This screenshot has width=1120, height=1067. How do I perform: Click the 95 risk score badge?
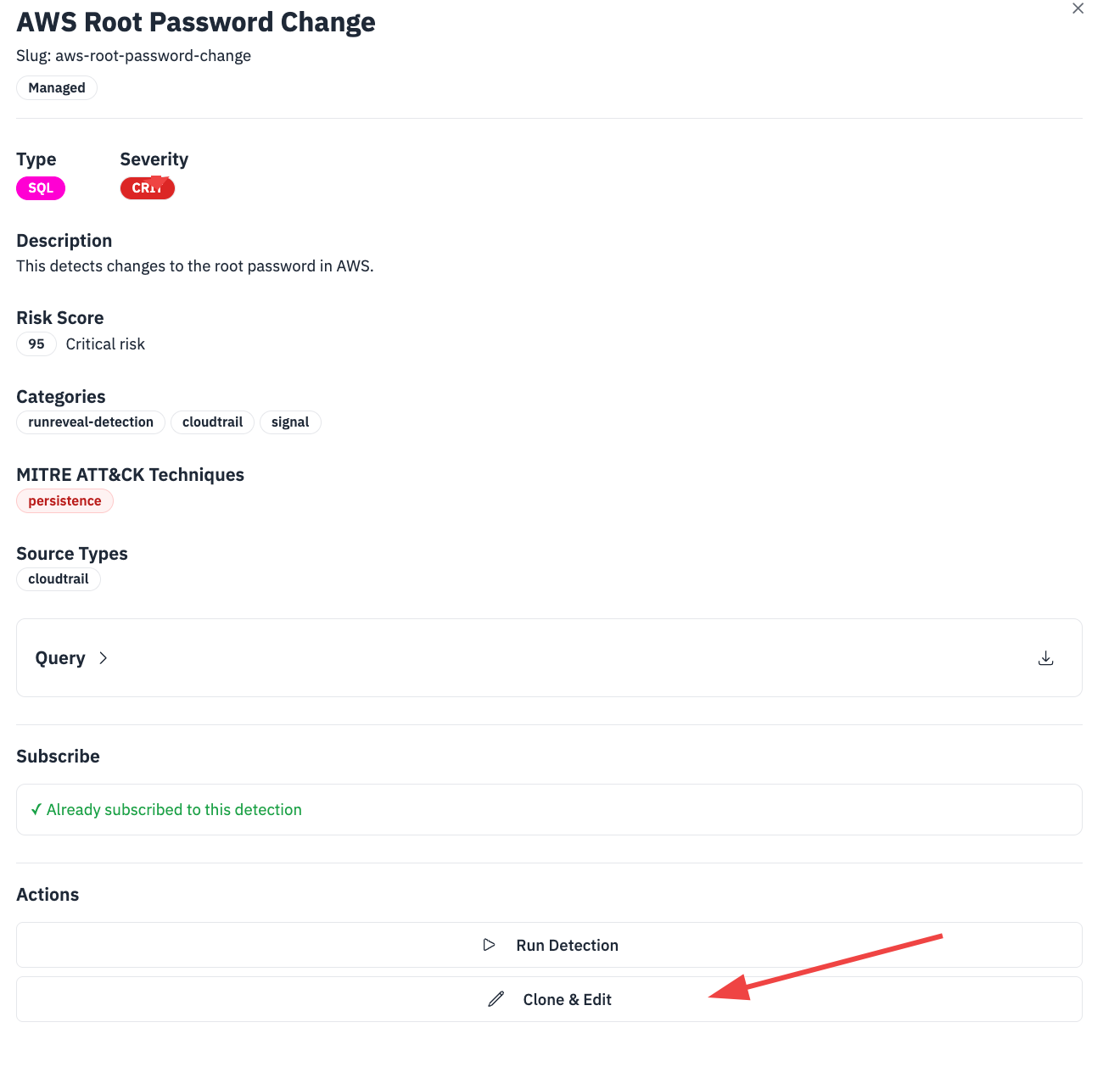pos(36,344)
